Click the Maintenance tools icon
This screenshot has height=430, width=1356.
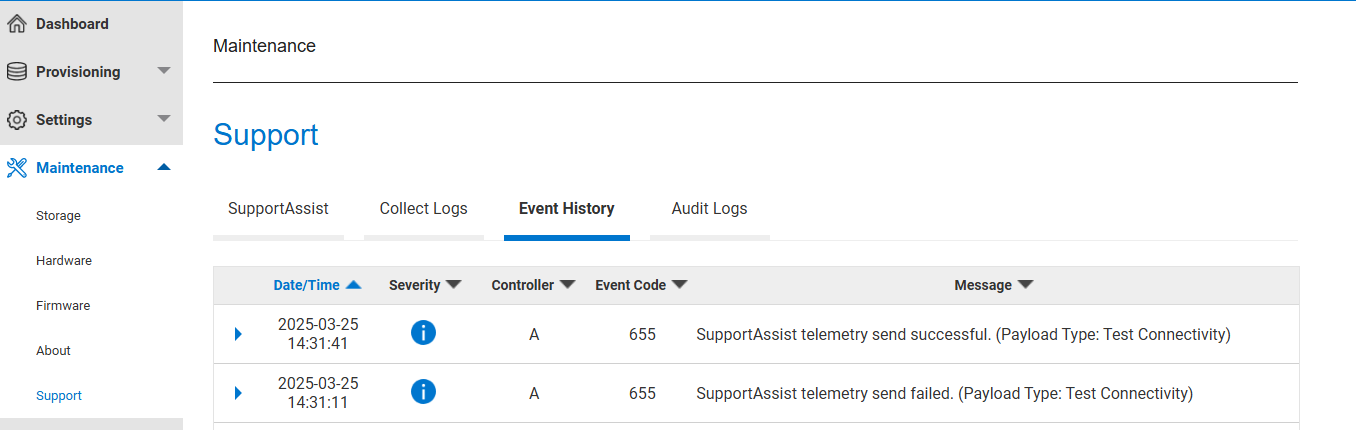pos(16,168)
